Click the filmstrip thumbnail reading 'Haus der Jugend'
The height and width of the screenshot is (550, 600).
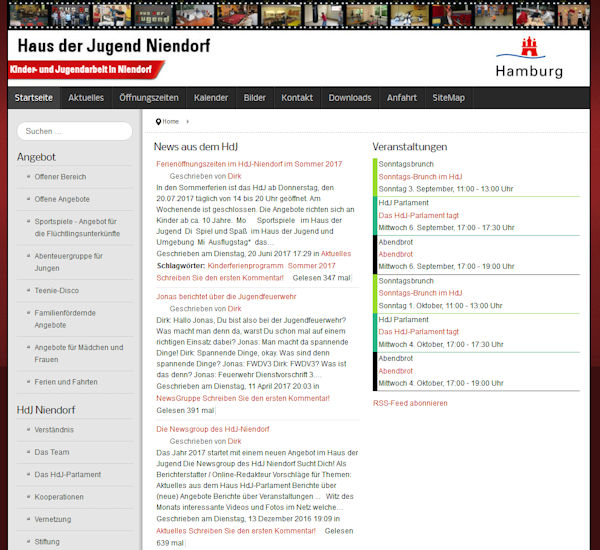(153, 16)
